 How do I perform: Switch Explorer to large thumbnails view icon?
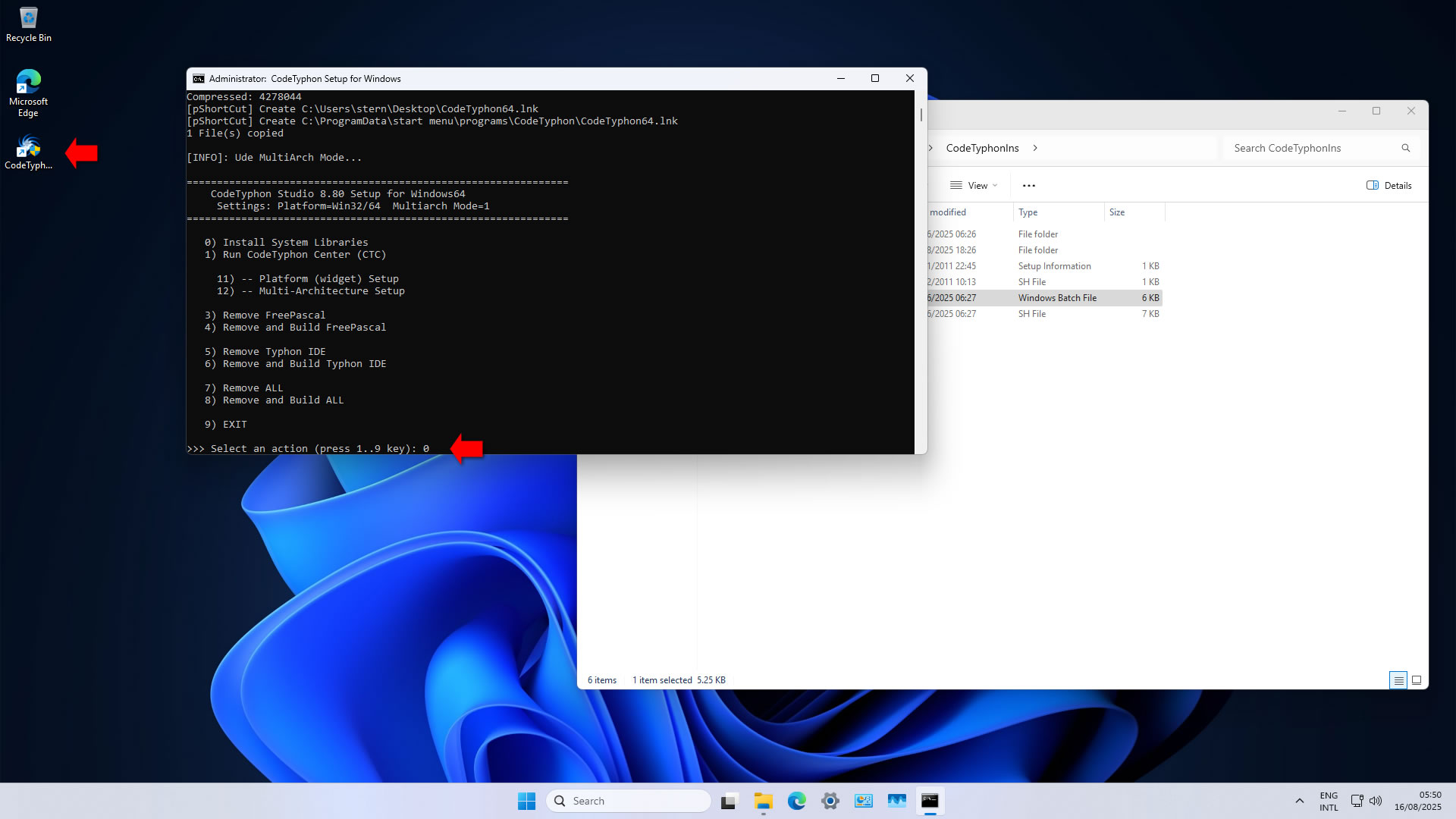click(1416, 680)
